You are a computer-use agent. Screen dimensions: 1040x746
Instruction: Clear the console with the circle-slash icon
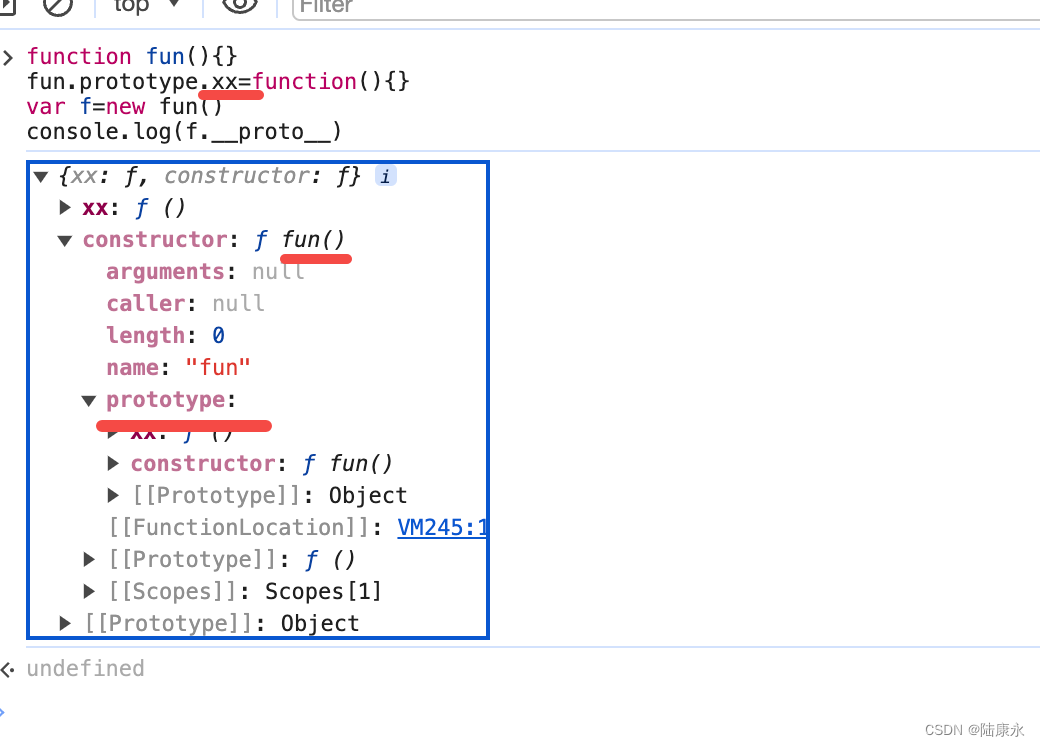click(58, 5)
